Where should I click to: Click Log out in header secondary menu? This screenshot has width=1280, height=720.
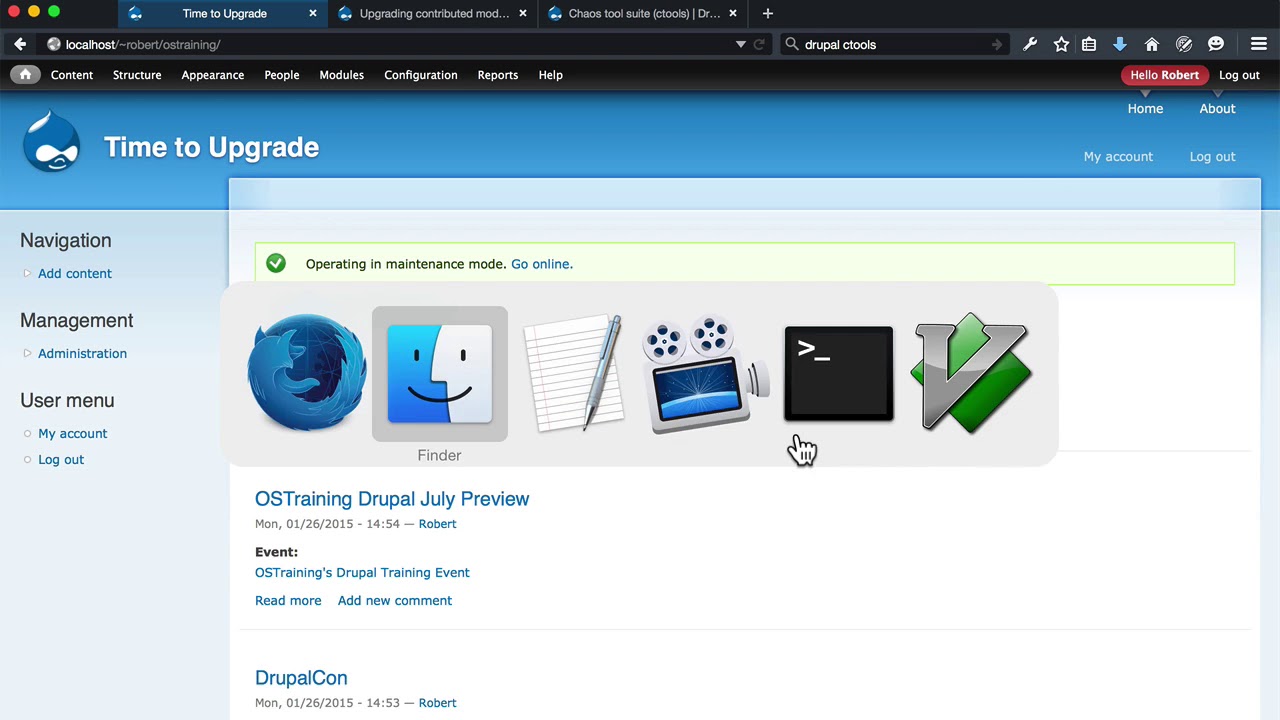(1212, 156)
